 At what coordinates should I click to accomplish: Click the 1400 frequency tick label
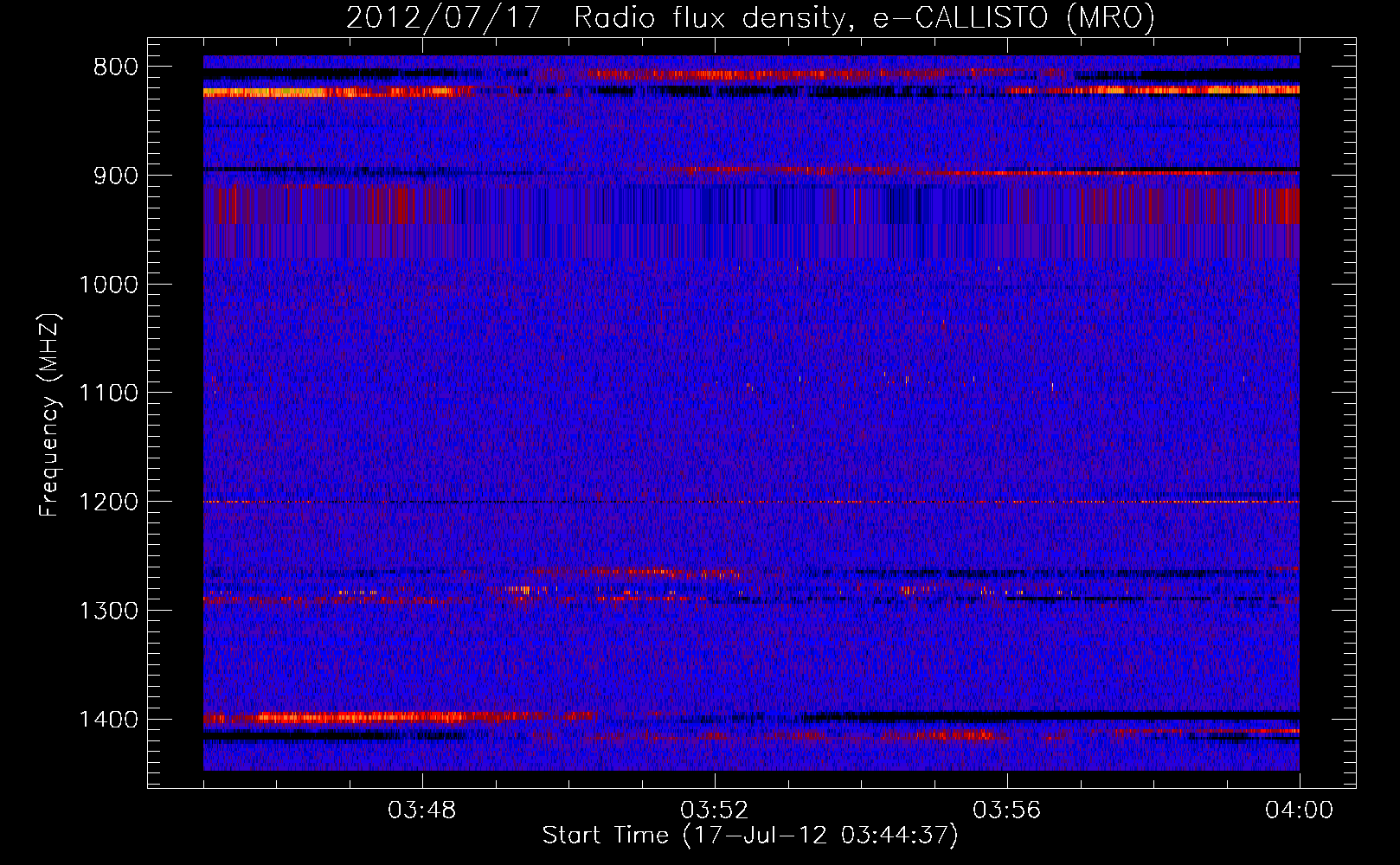click(108, 720)
